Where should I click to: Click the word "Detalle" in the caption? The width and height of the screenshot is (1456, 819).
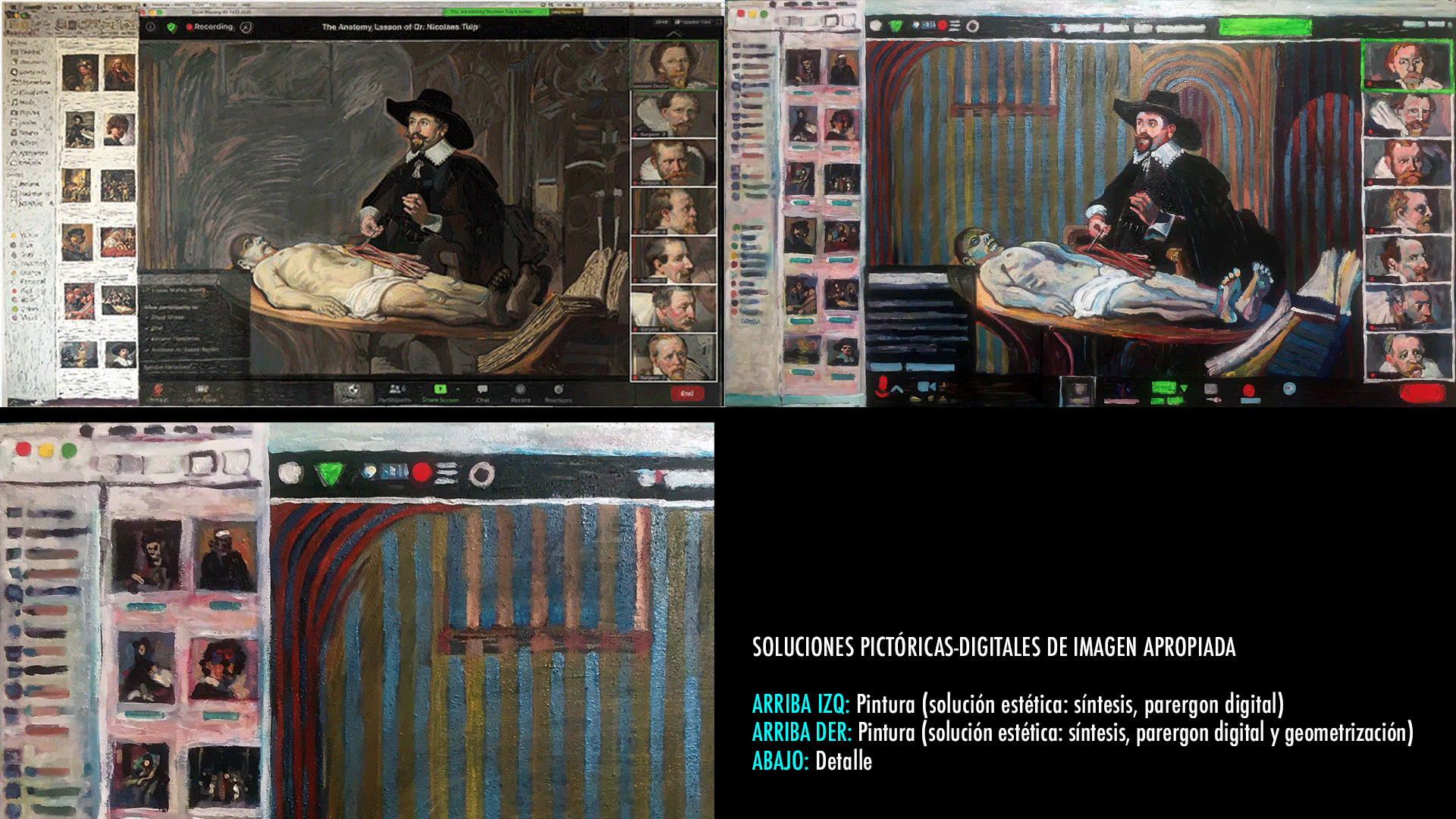844,761
